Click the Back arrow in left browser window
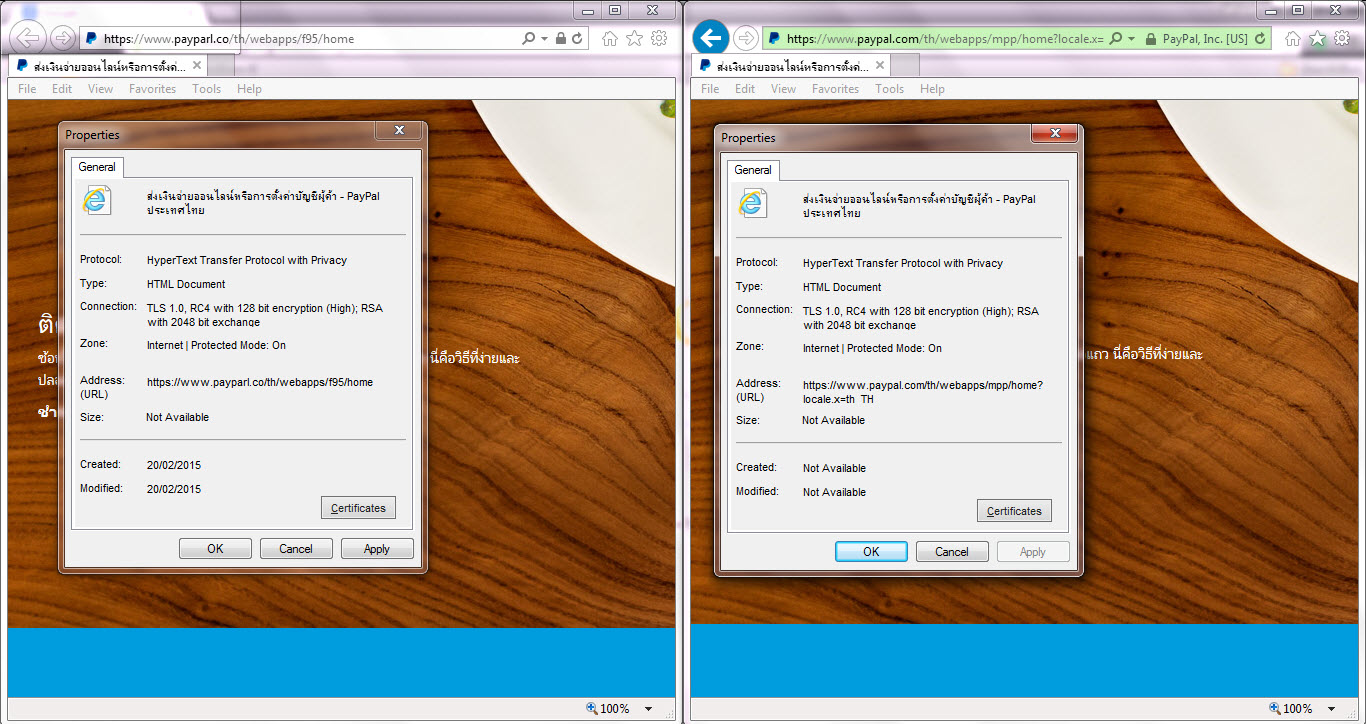The width and height of the screenshot is (1366, 724). pos(29,39)
